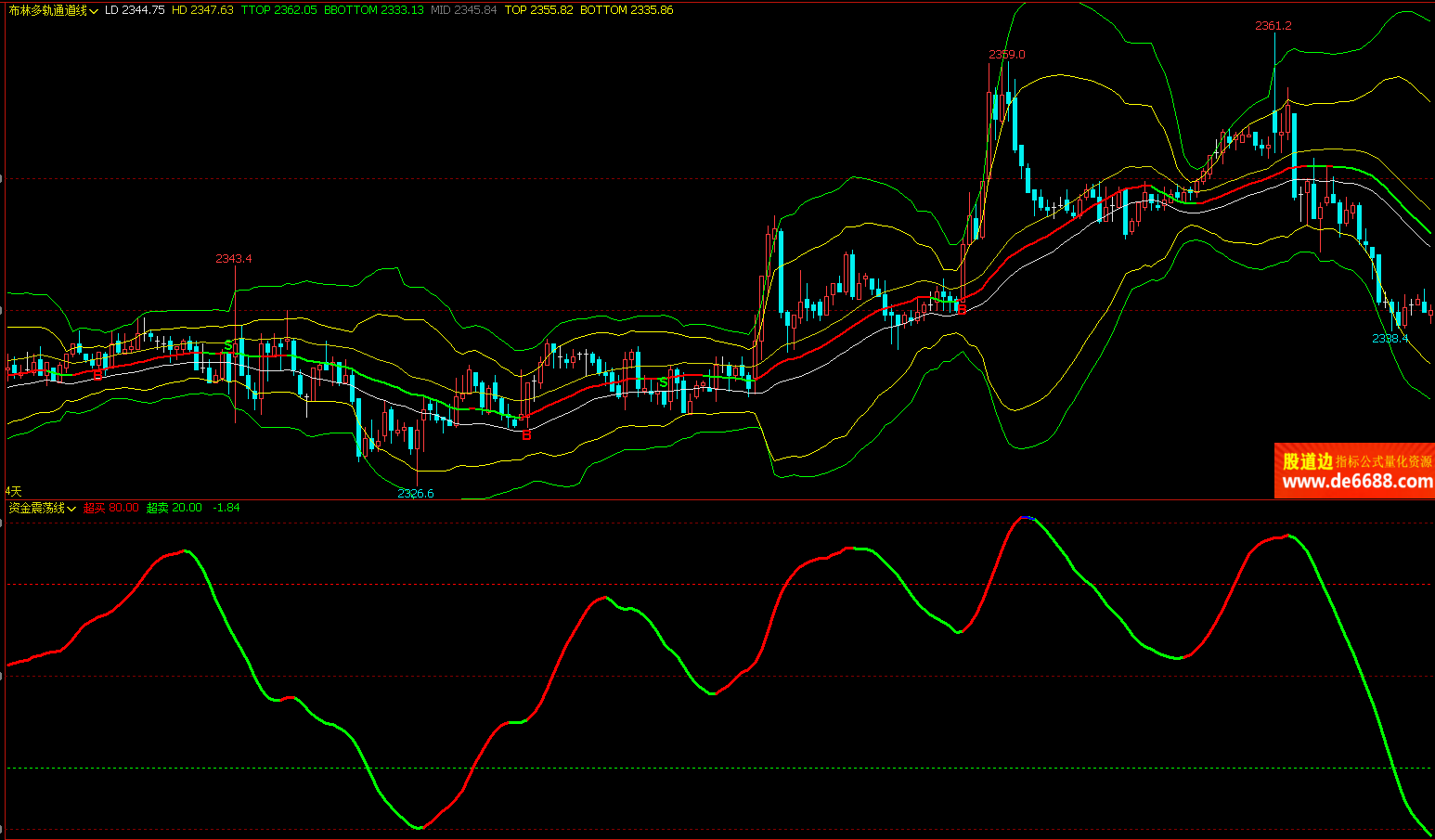
Task: Click the TTOP 2362.05 readout
Action: pos(278,10)
